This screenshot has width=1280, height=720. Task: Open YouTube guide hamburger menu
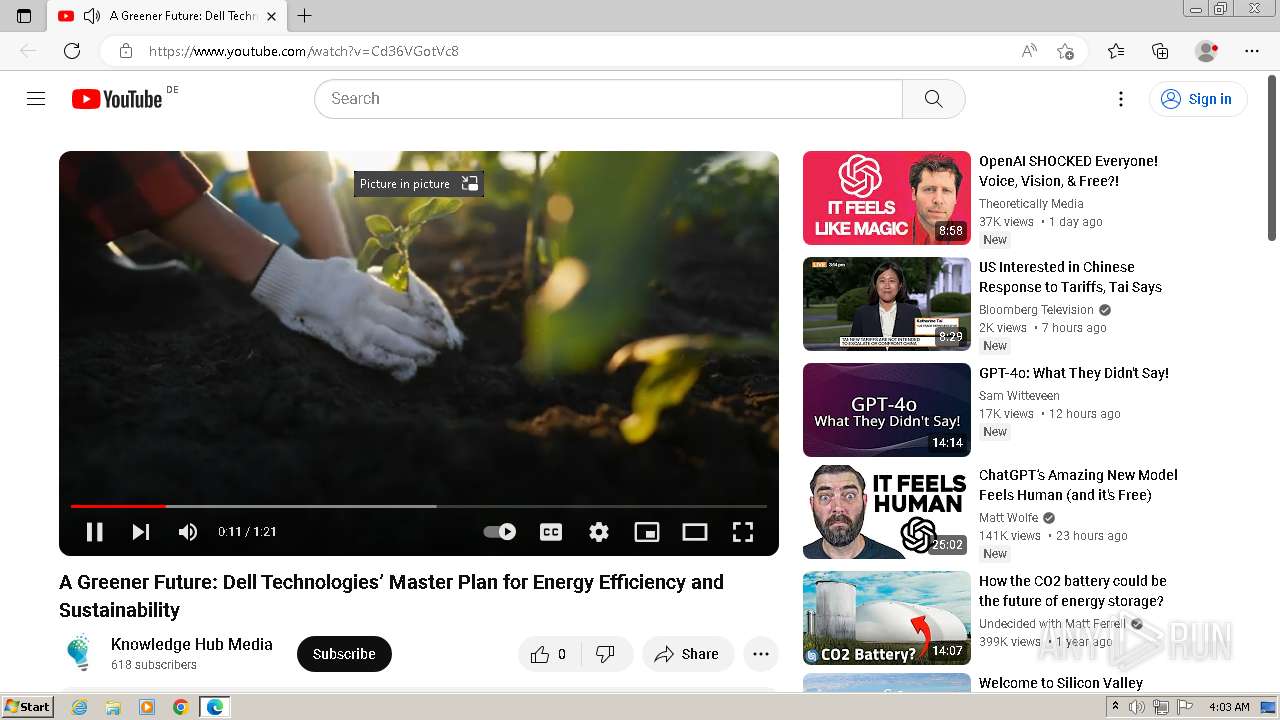click(36, 99)
